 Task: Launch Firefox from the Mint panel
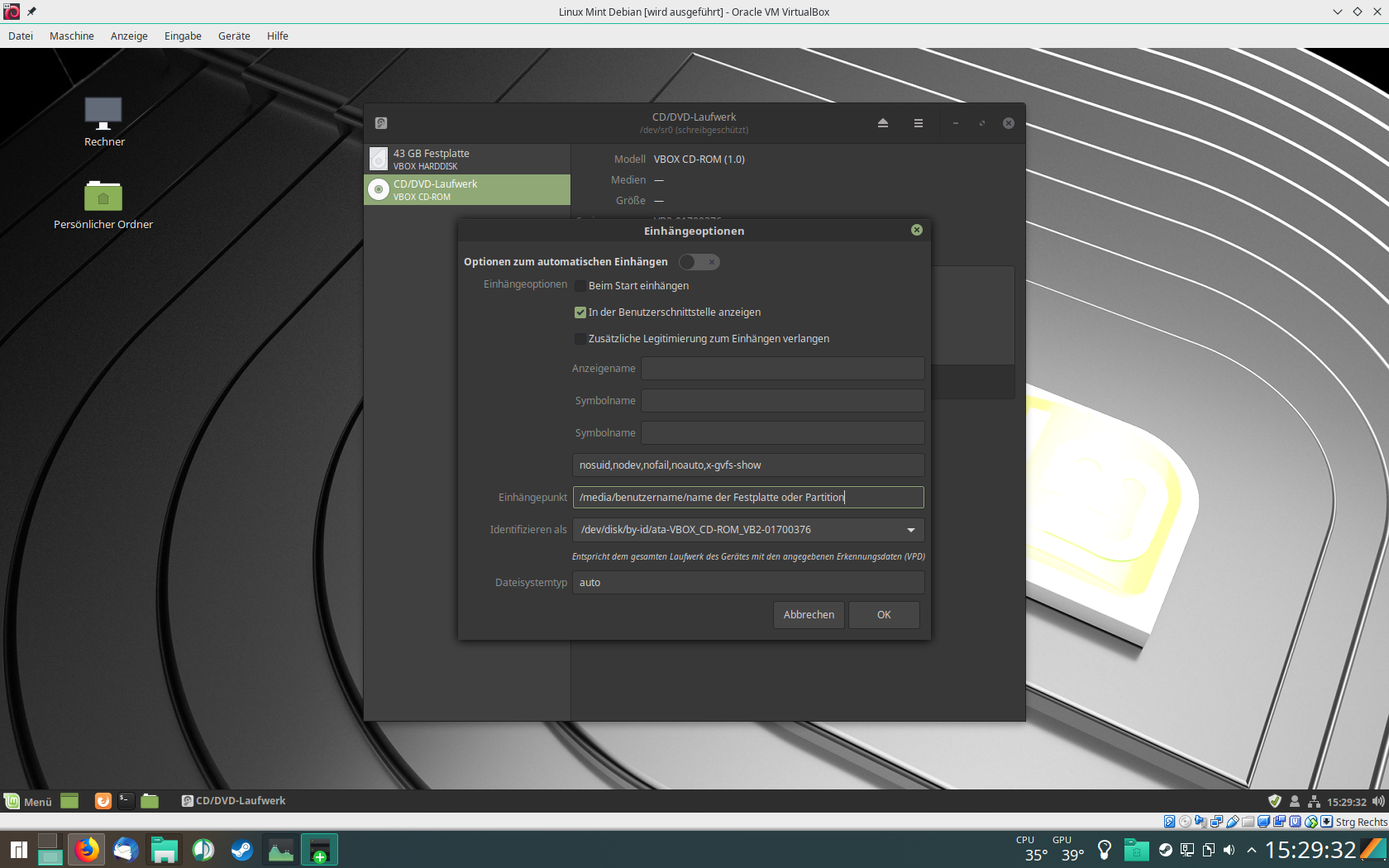(x=103, y=801)
